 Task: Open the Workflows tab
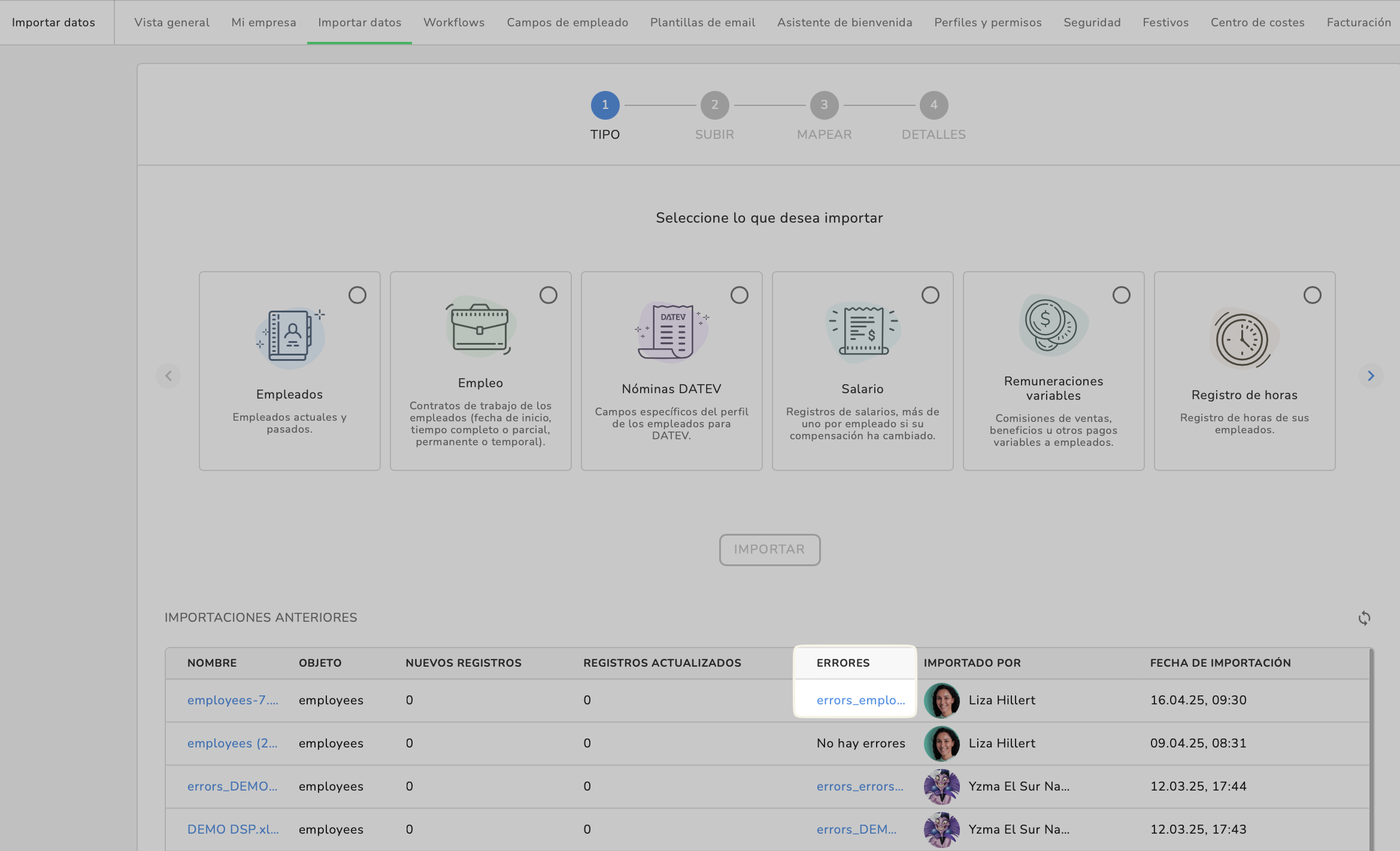(x=454, y=22)
